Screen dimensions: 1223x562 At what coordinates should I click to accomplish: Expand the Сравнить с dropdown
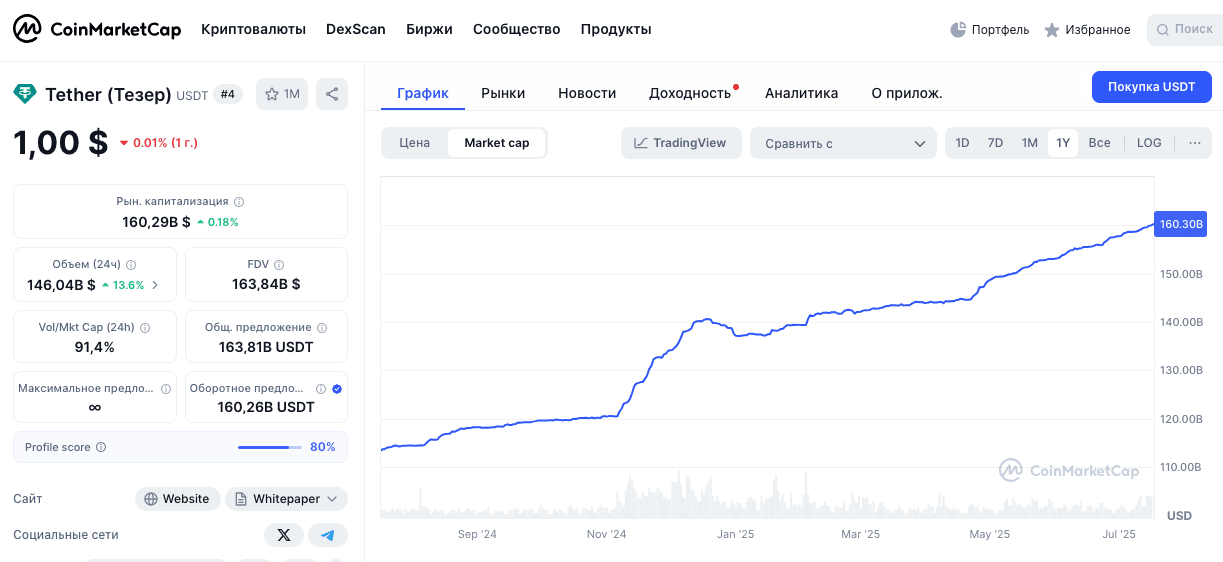coord(843,143)
